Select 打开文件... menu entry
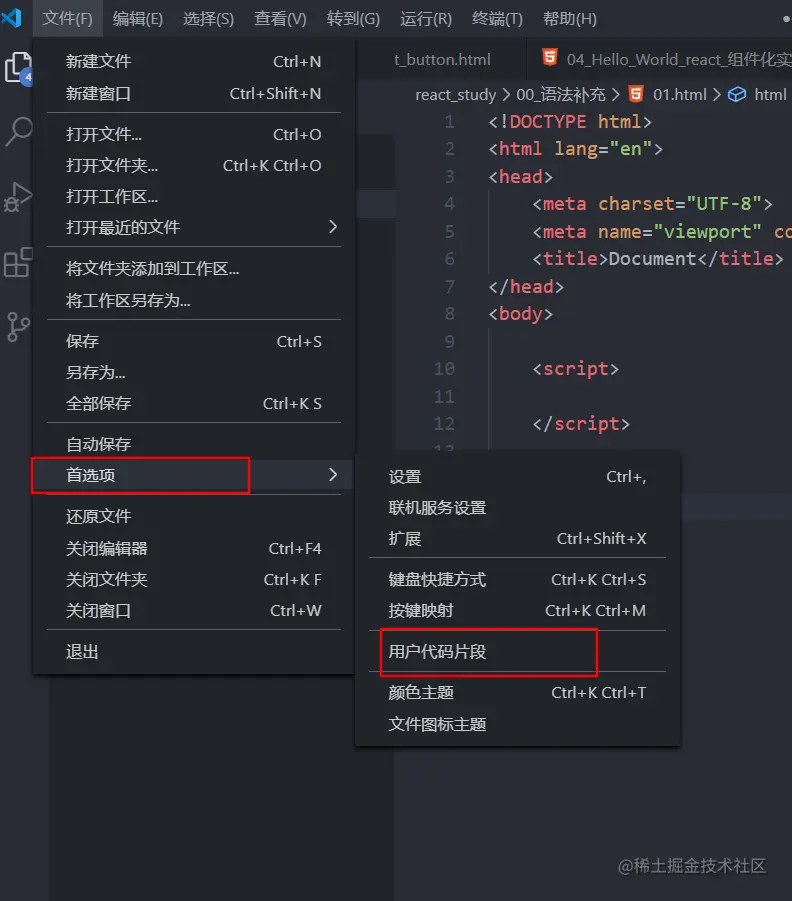 click(x=194, y=134)
